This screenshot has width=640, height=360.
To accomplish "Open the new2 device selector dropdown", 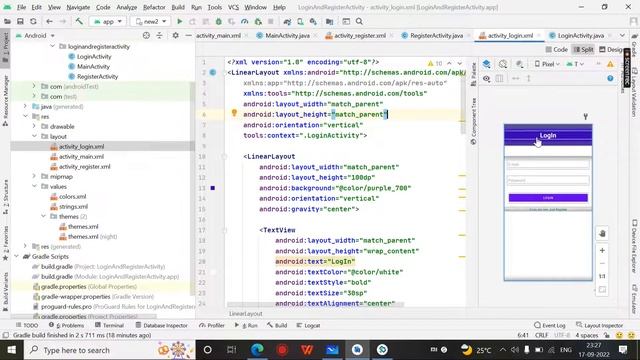I will click(151, 21).
